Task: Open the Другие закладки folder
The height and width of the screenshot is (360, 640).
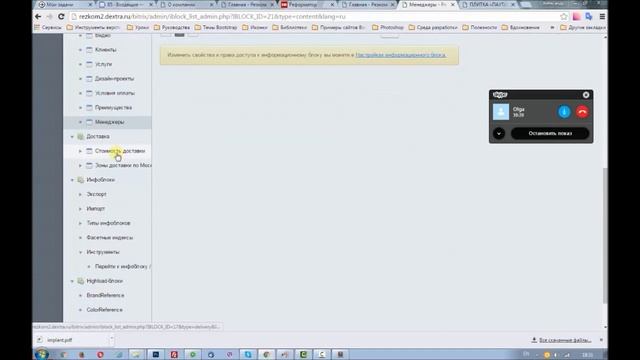Action: 583,27
